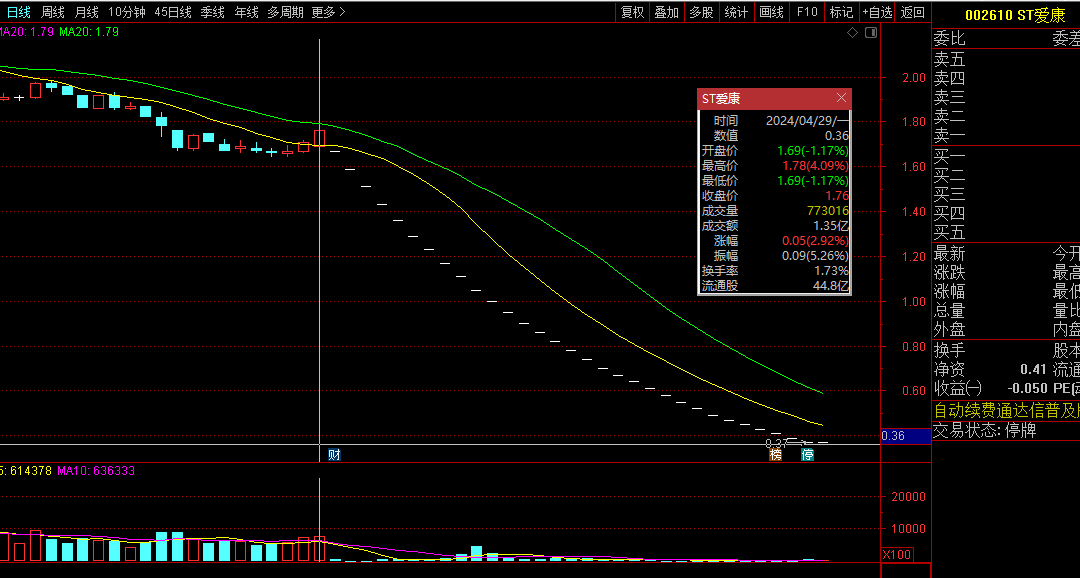Click the auto-renewal 自动续费 notice link
1080x578 pixels.
point(1005,410)
